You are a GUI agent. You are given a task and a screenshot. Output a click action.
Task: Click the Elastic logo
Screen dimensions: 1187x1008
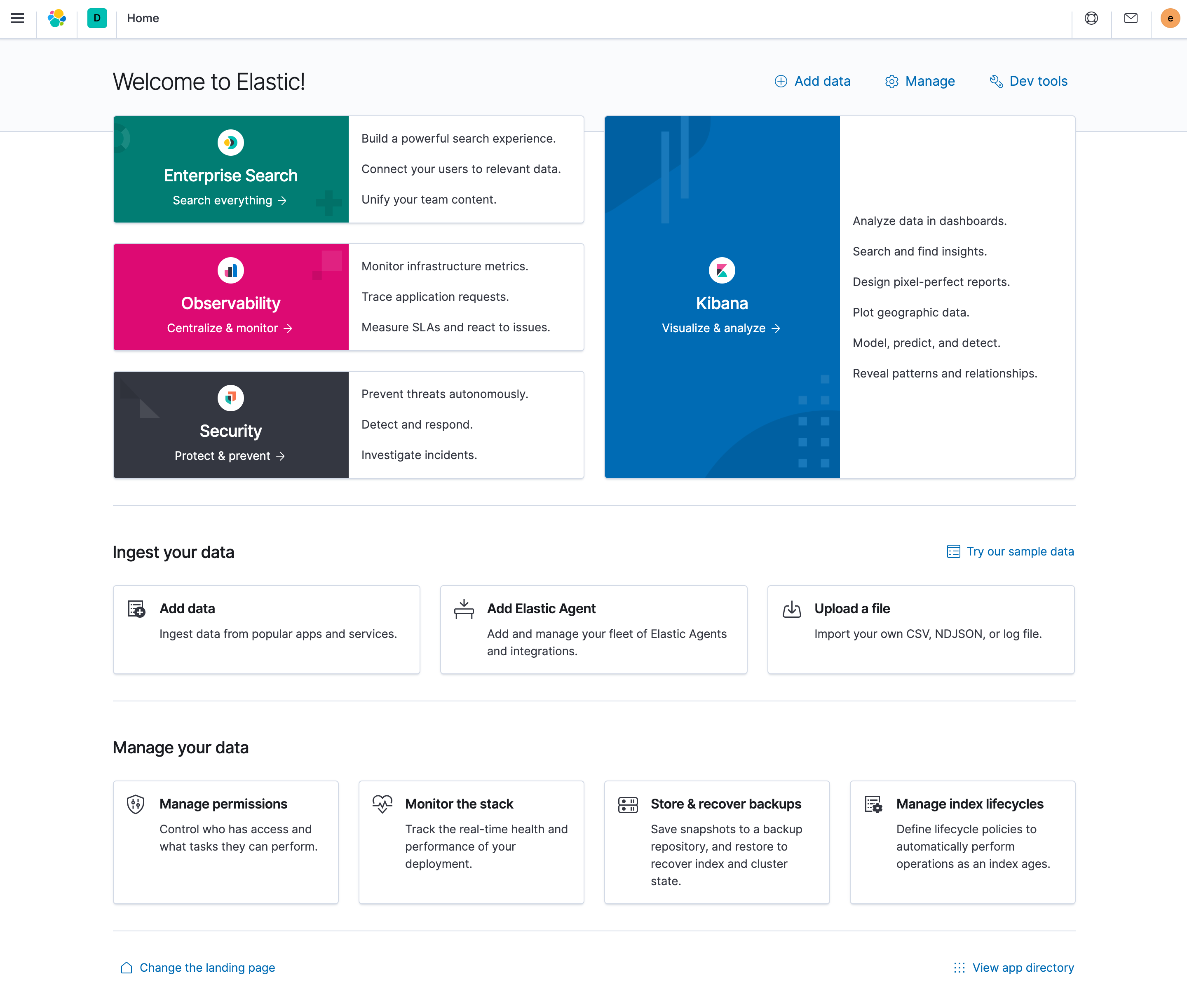tap(56, 18)
